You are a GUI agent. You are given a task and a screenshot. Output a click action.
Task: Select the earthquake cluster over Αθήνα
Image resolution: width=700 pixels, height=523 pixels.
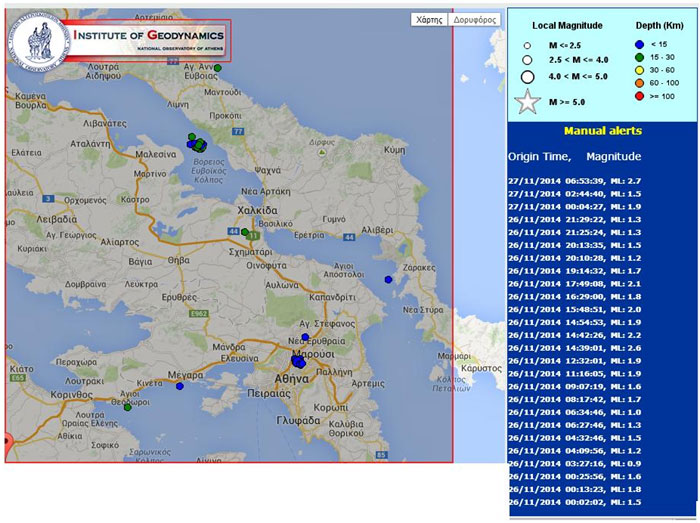[299, 362]
